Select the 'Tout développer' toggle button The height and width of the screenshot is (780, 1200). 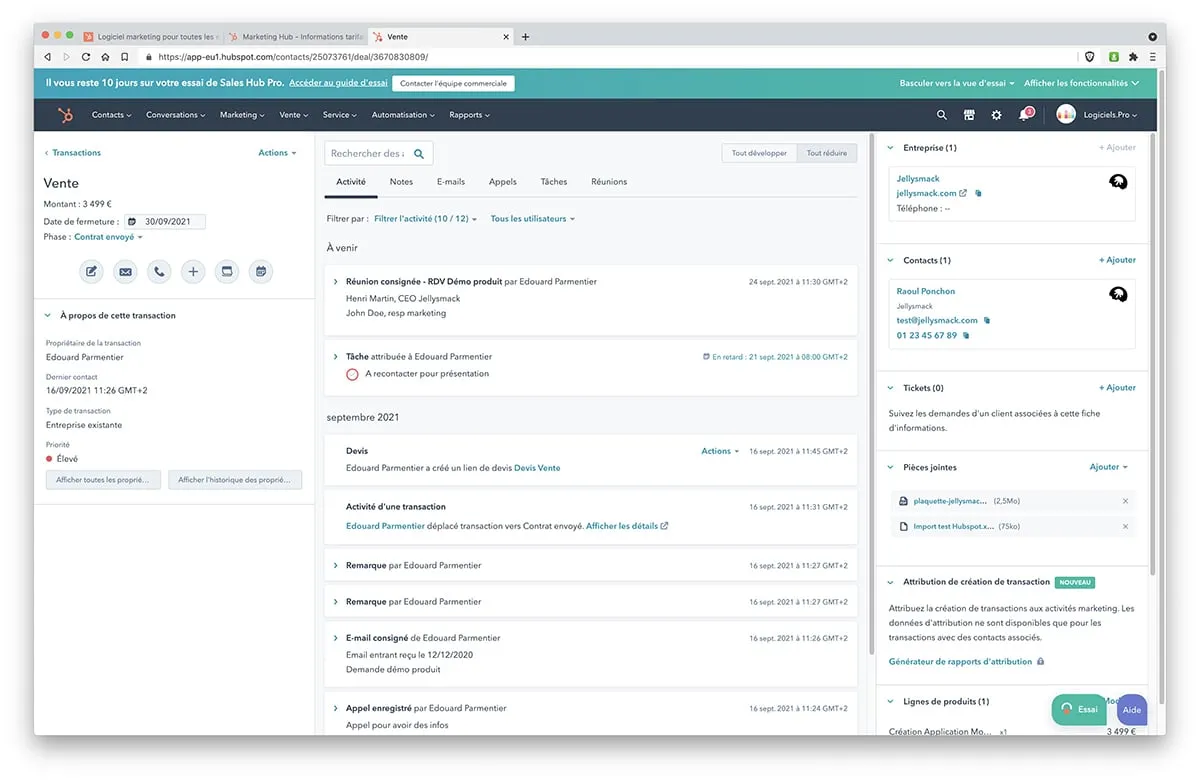coord(759,154)
